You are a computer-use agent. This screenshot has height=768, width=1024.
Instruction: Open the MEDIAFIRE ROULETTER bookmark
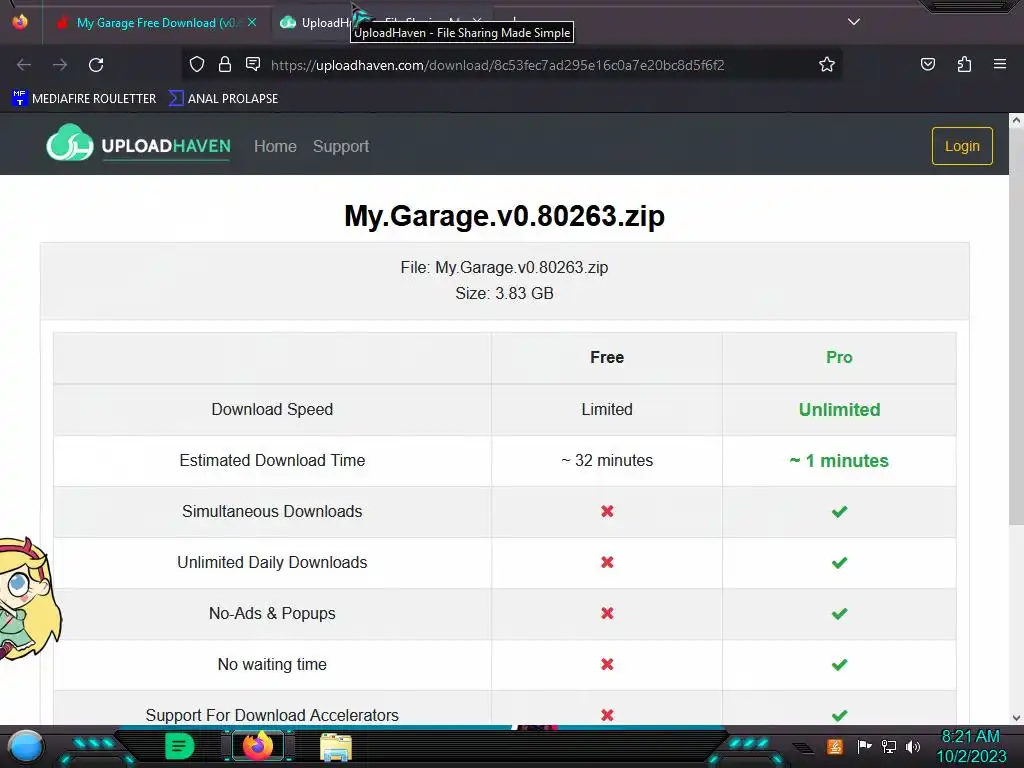click(x=84, y=99)
